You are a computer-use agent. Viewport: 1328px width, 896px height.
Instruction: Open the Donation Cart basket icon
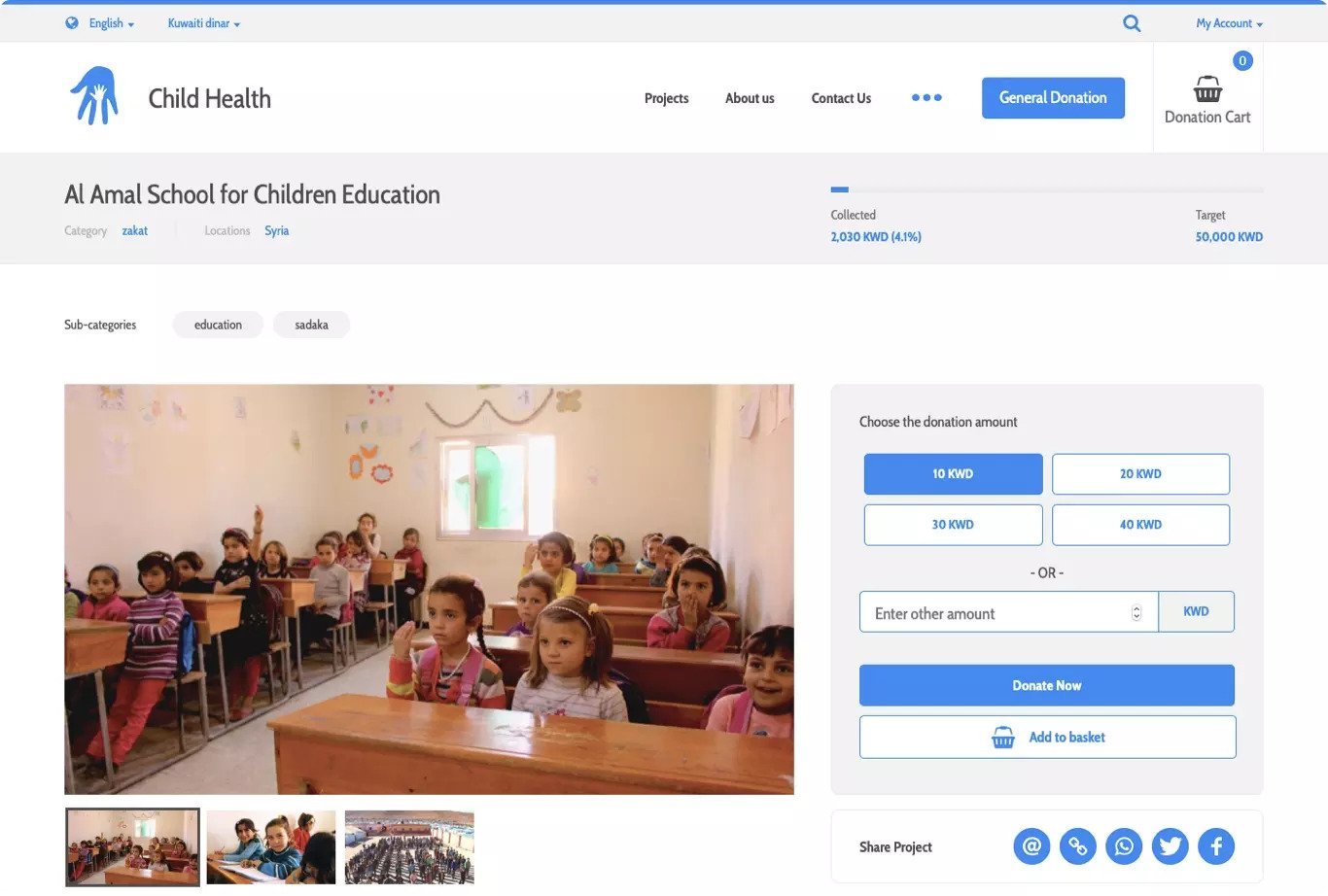[1207, 89]
